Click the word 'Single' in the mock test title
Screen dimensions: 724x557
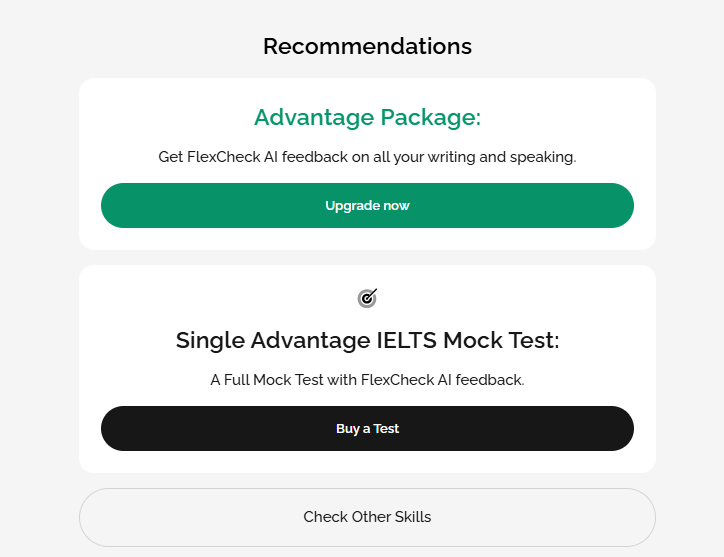point(210,340)
